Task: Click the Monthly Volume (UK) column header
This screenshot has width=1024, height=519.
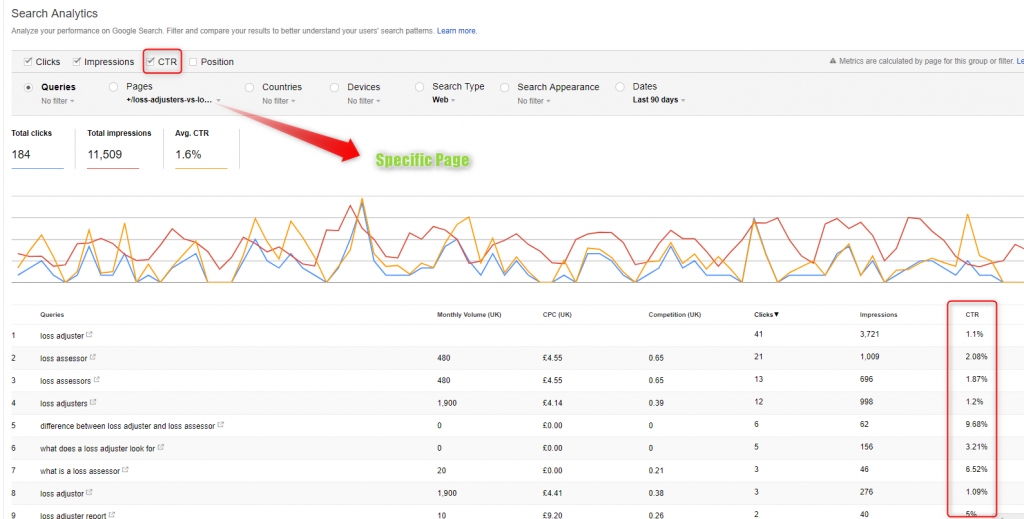Action: 468,315
